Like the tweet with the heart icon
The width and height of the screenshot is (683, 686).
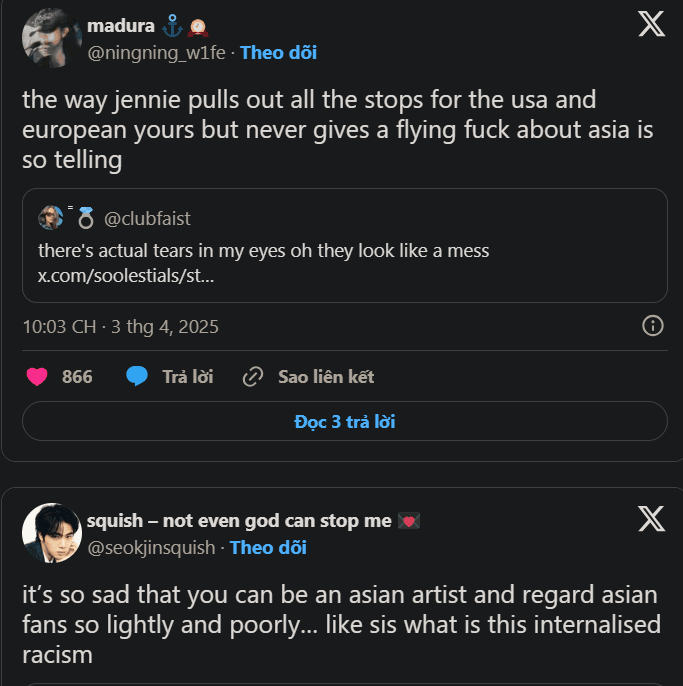pyautogui.click(x=37, y=377)
